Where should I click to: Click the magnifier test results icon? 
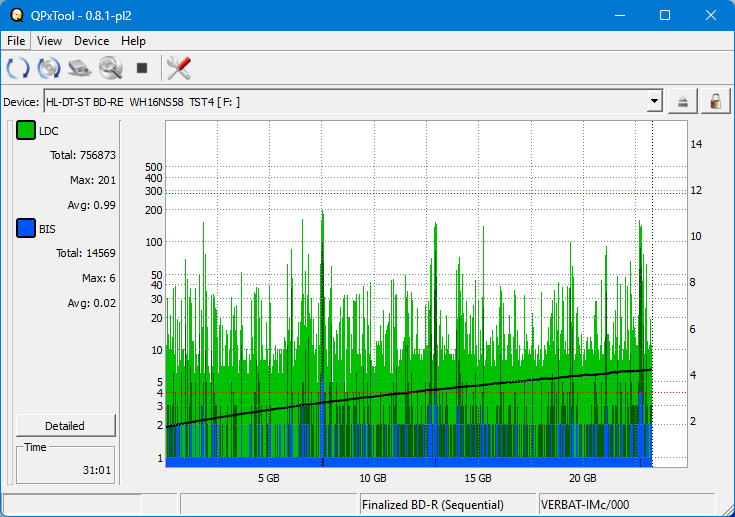click(x=110, y=68)
